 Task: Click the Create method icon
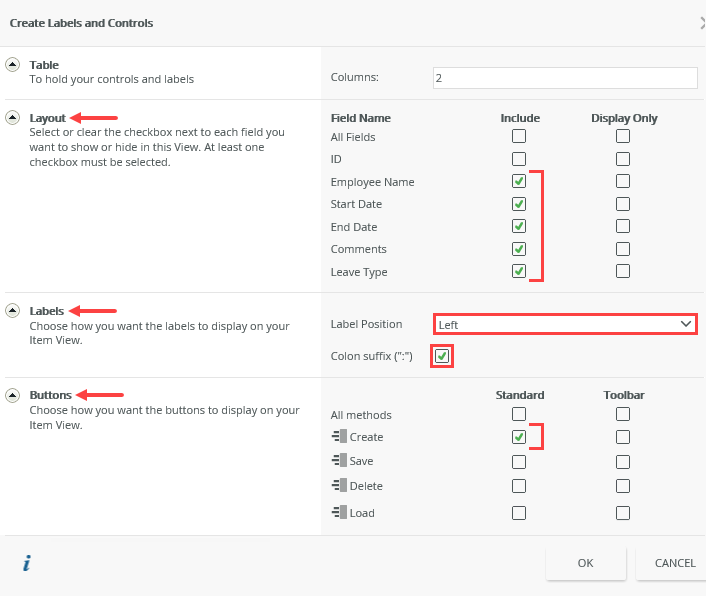tap(339, 436)
